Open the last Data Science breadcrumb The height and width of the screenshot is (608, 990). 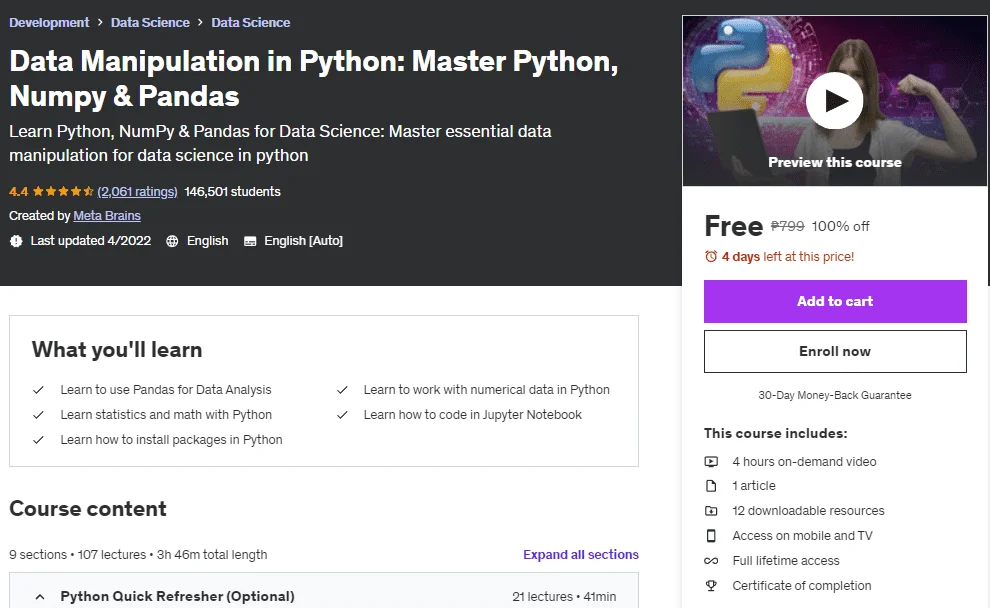point(251,23)
